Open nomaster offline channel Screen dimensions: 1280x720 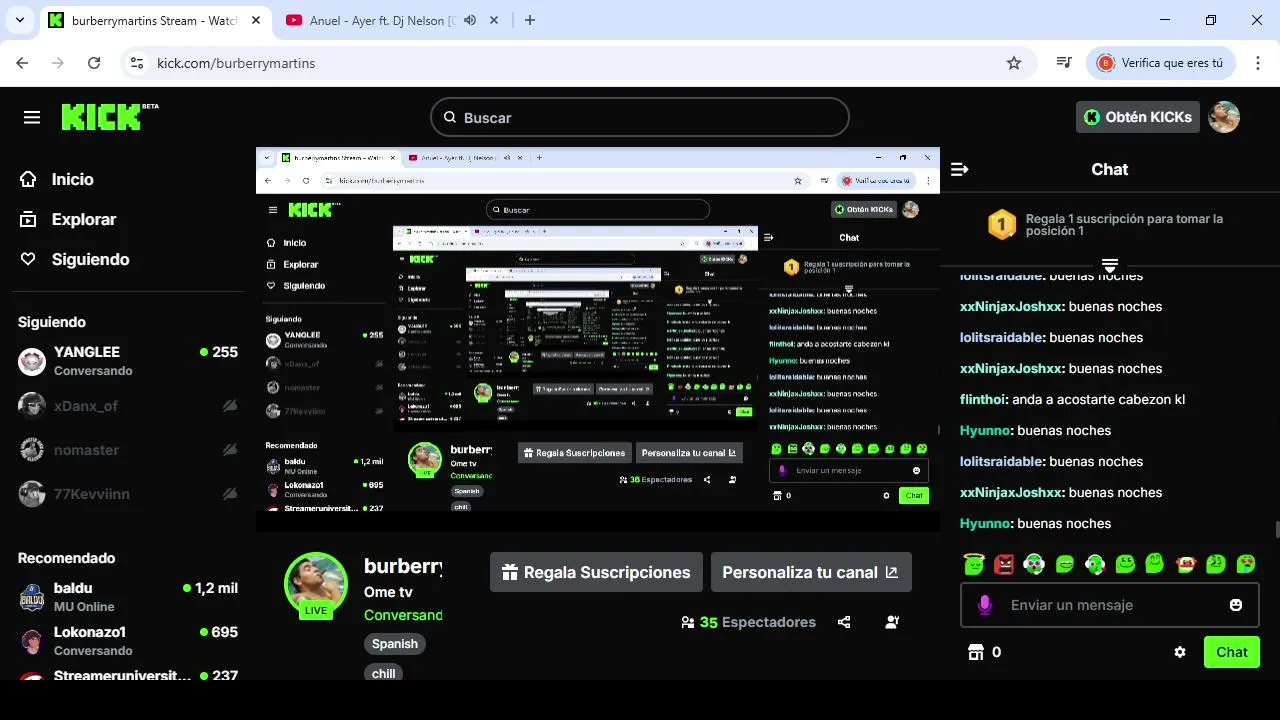point(128,450)
